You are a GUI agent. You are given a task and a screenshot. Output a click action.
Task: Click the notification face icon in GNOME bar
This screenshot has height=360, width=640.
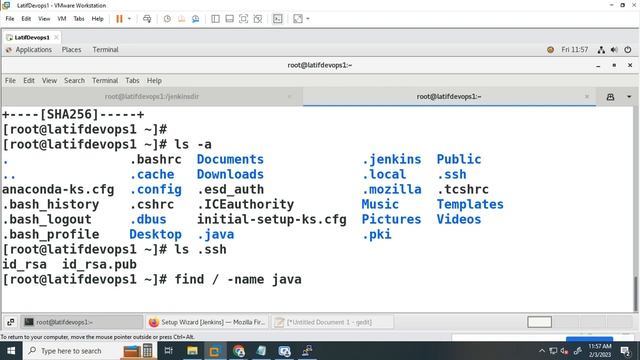(x=550, y=50)
